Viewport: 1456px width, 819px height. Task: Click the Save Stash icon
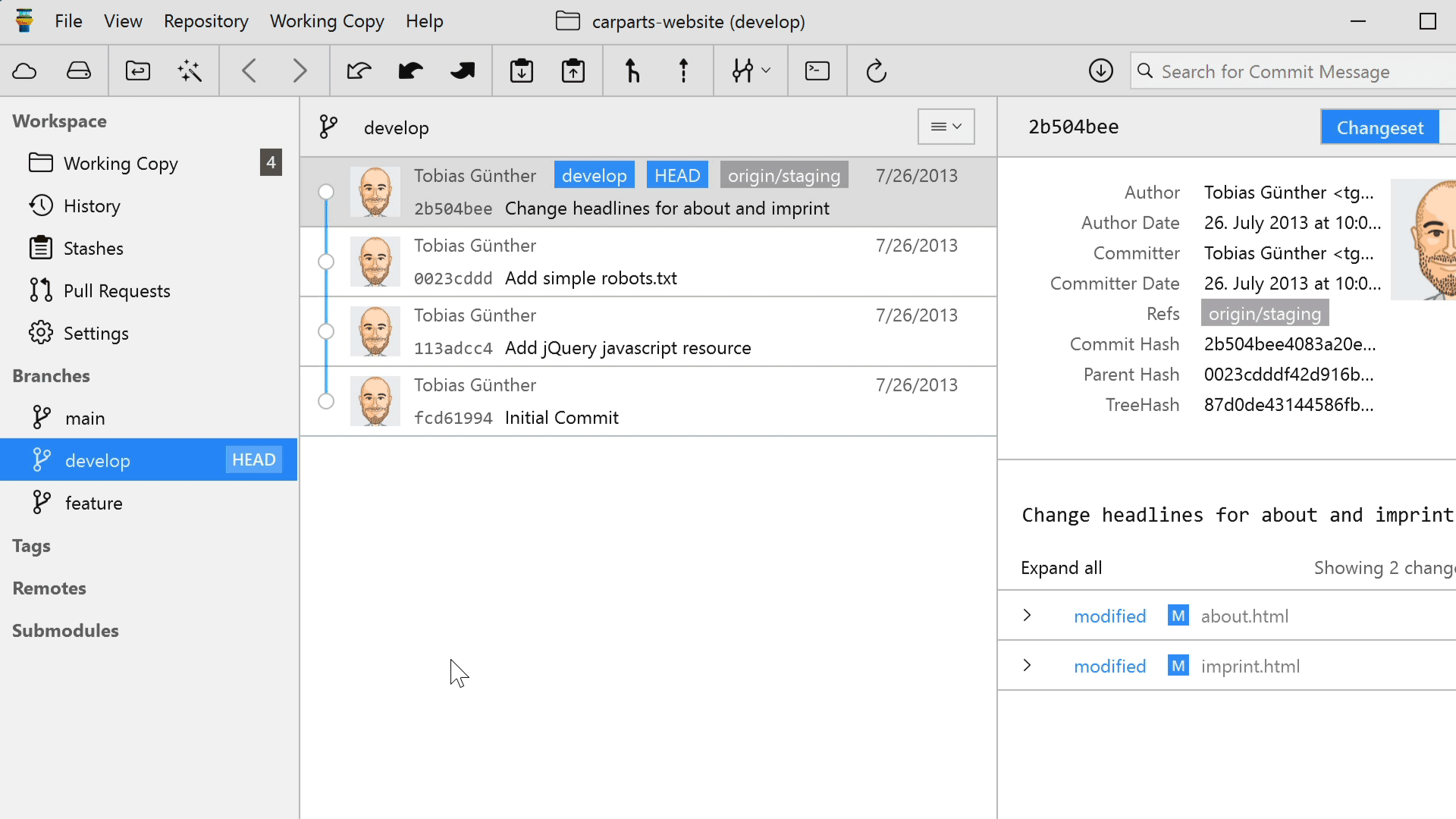tap(522, 71)
